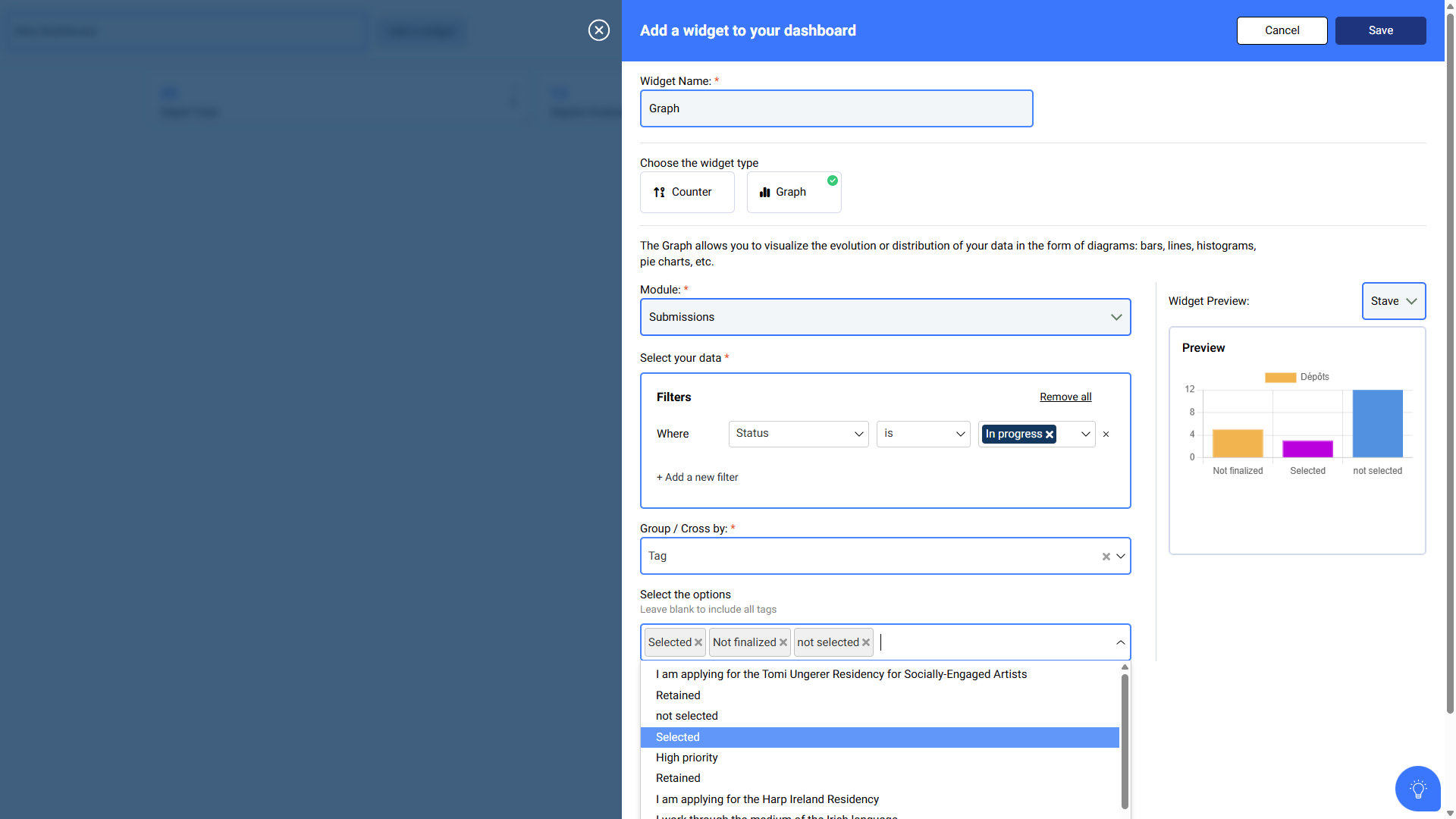
Task: Open the Stave chart type dropdown
Action: click(x=1393, y=301)
